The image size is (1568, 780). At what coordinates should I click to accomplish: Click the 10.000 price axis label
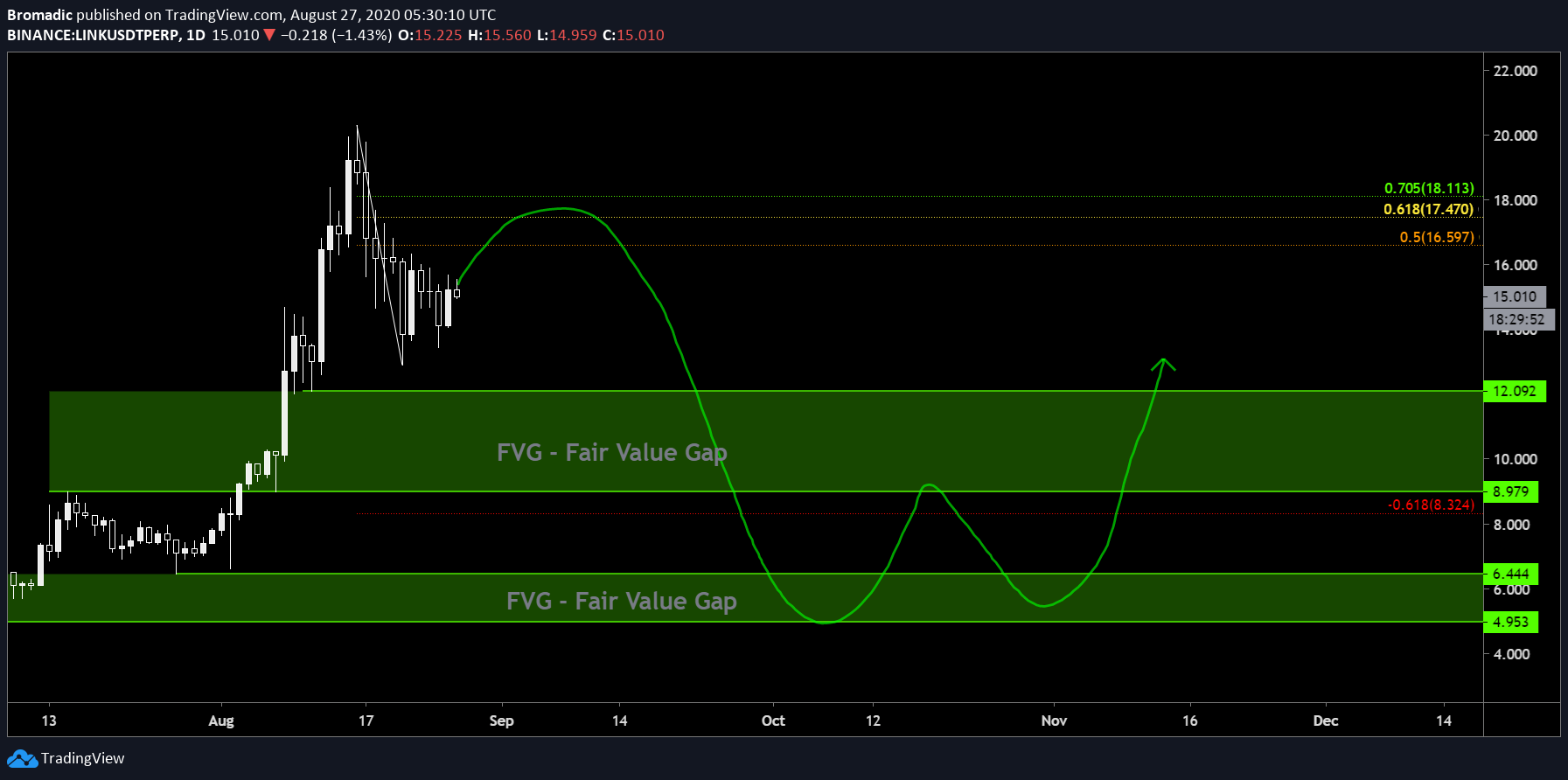click(1515, 459)
